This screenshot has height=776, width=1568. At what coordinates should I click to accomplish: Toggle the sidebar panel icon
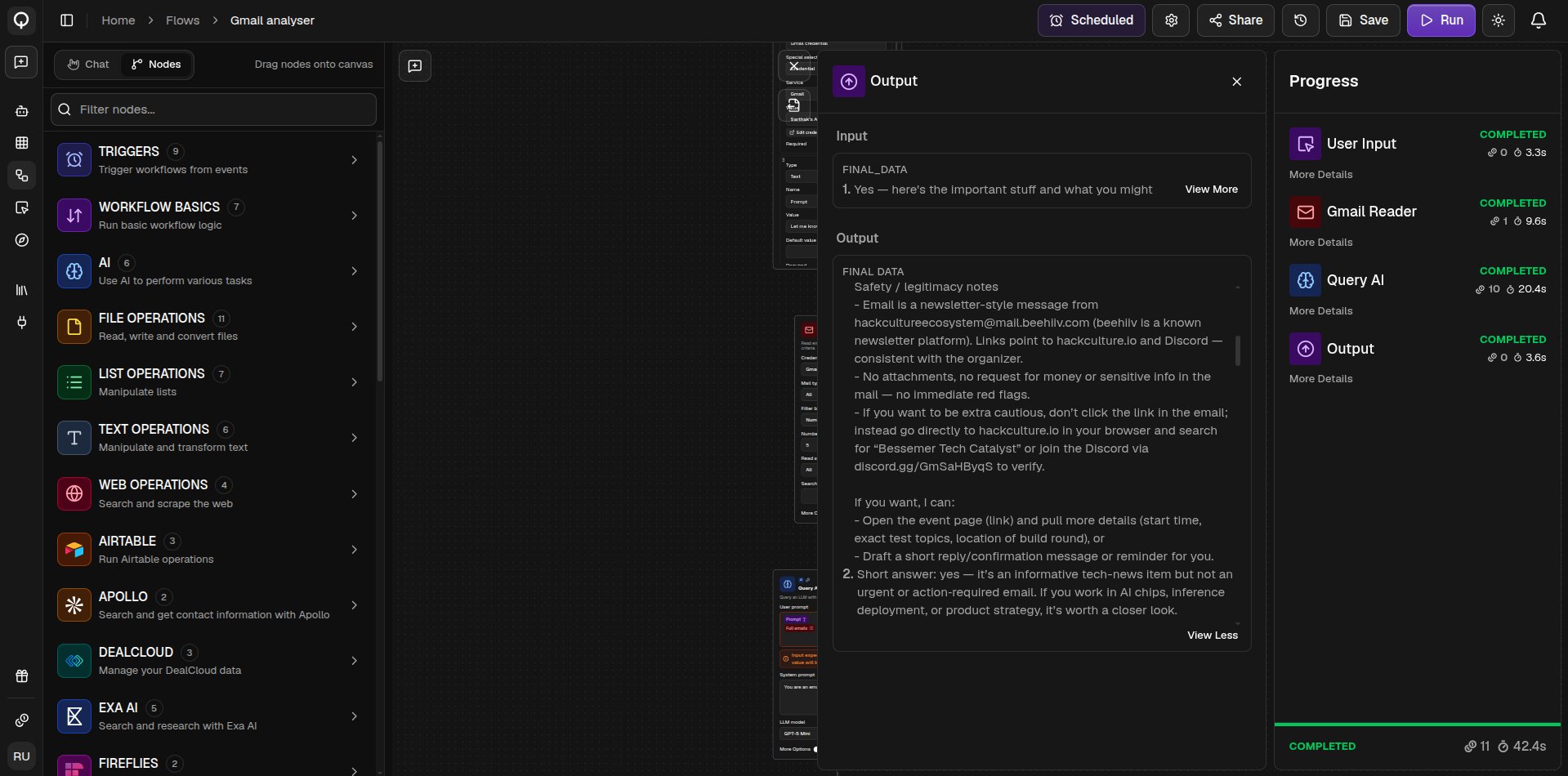coord(67,20)
